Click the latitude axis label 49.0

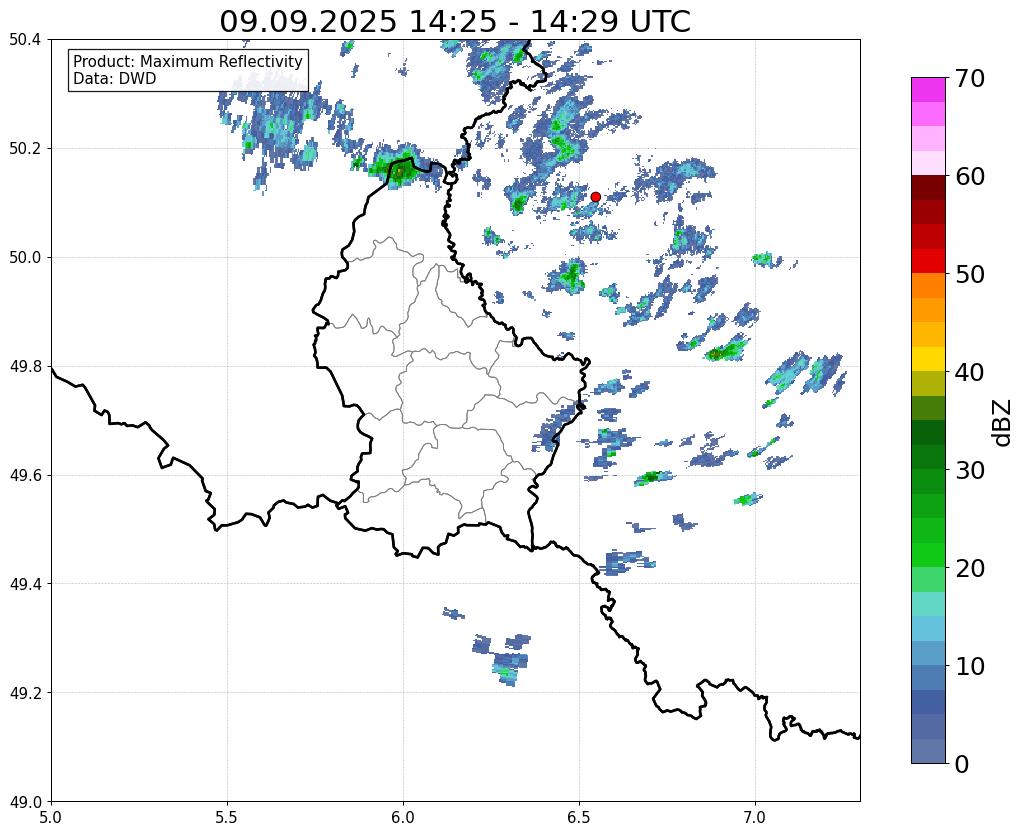pyautogui.click(x=25, y=802)
